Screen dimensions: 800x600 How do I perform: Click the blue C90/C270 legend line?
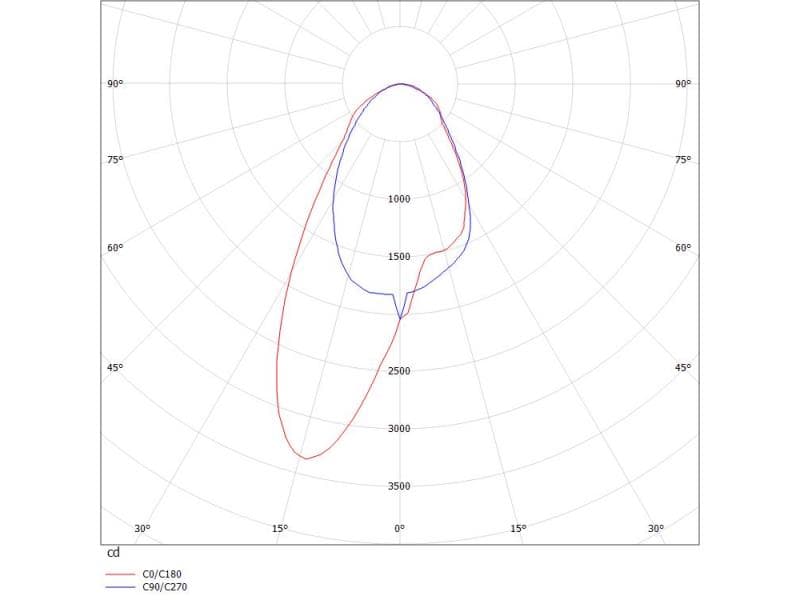[x=119, y=587]
